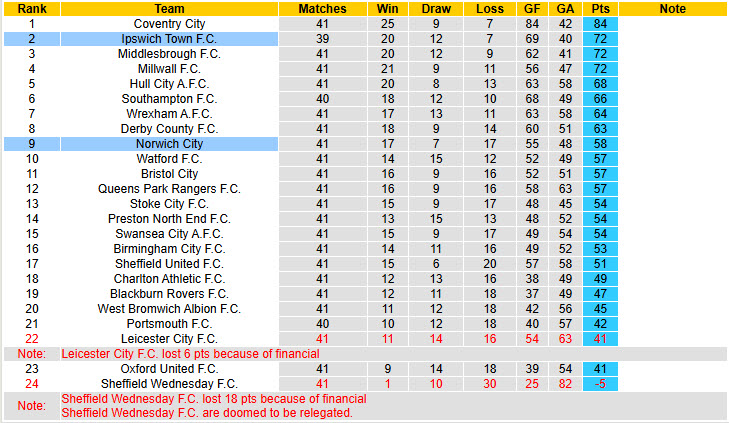
Task: Click the Oxford United F.C. team name
Action: [169, 368]
